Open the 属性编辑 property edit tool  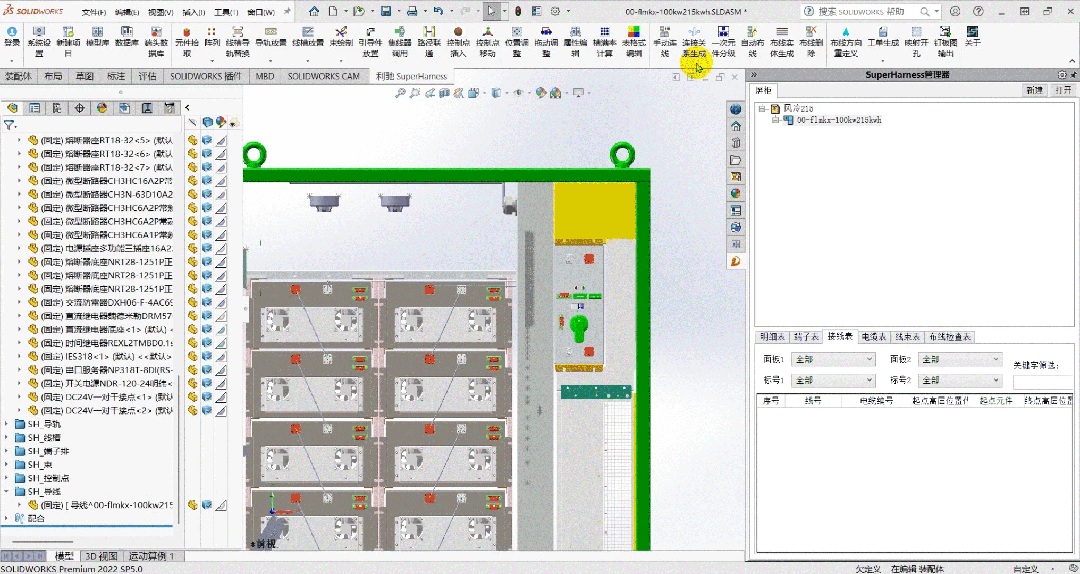pos(575,41)
